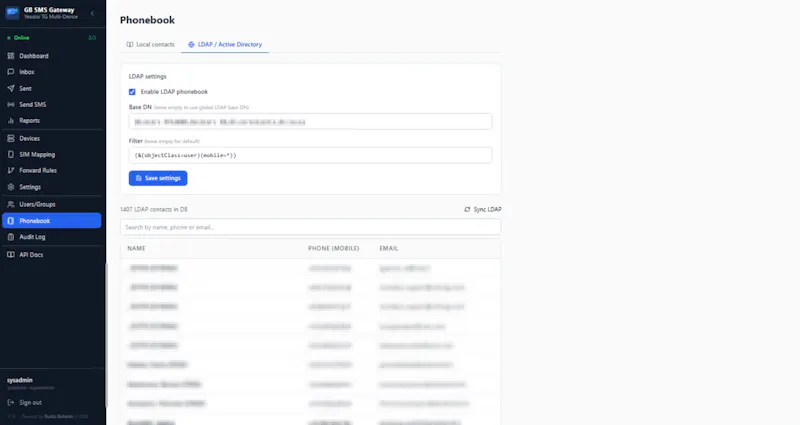
Task: Click the 1407 LDAP contacts in DB text
Action: click(154, 209)
